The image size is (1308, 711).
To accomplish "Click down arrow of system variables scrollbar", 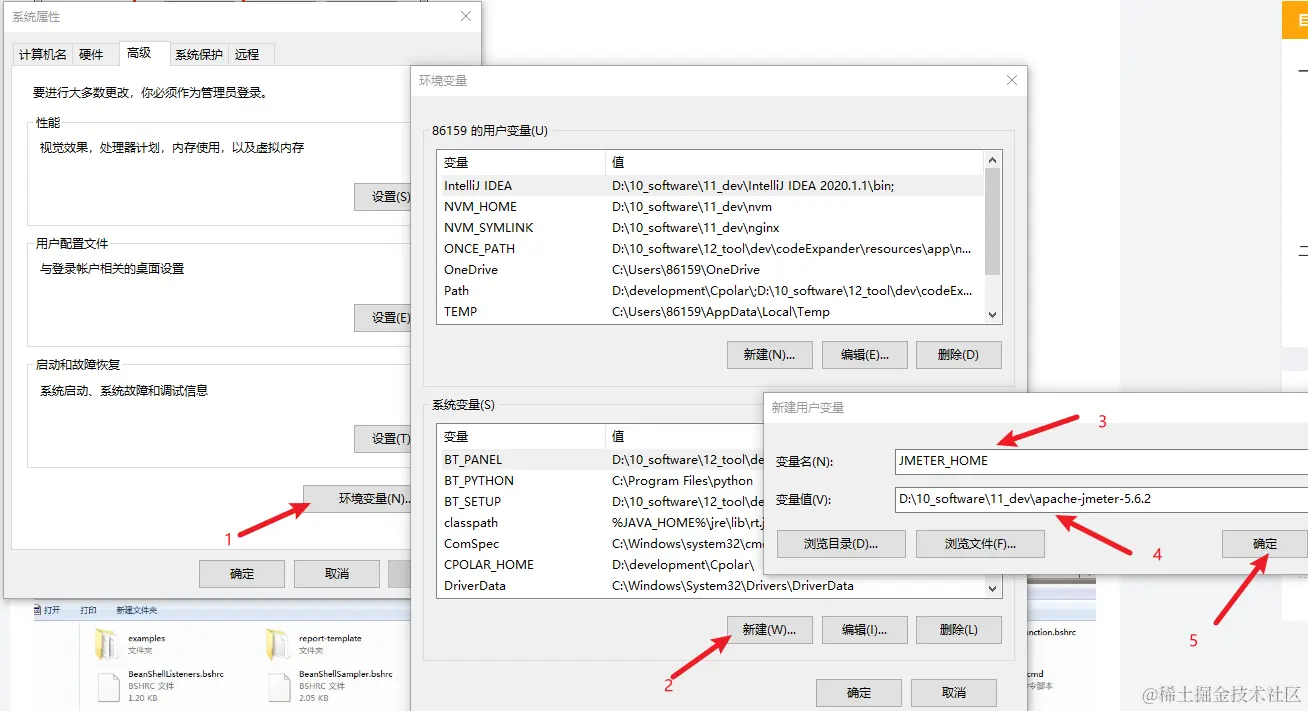I will point(992,589).
